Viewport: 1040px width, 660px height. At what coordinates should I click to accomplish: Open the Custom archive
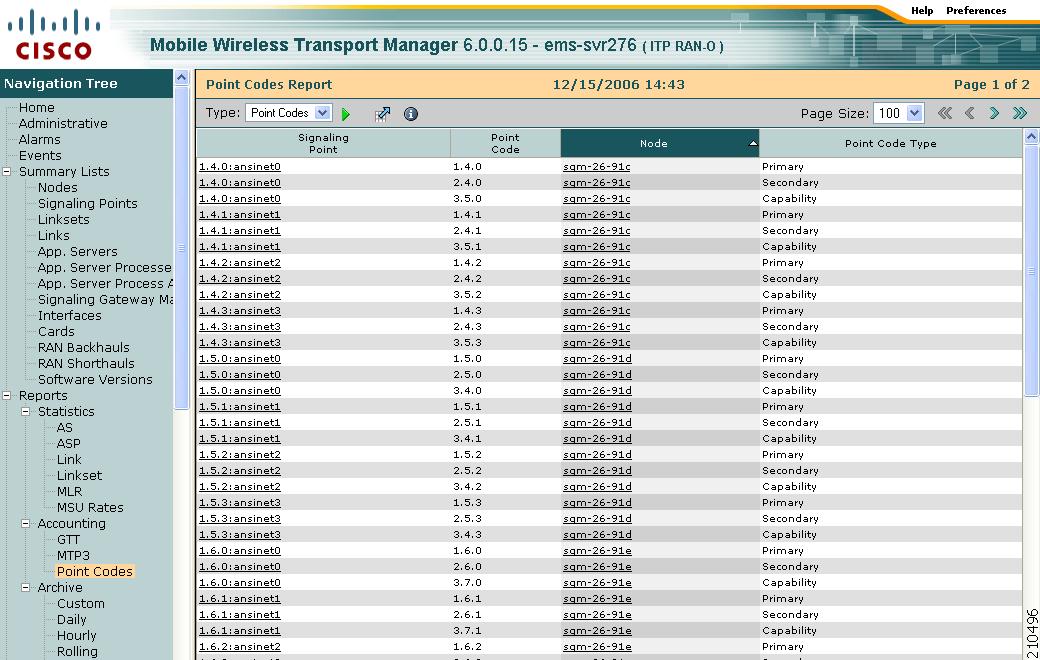click(81, 604)
